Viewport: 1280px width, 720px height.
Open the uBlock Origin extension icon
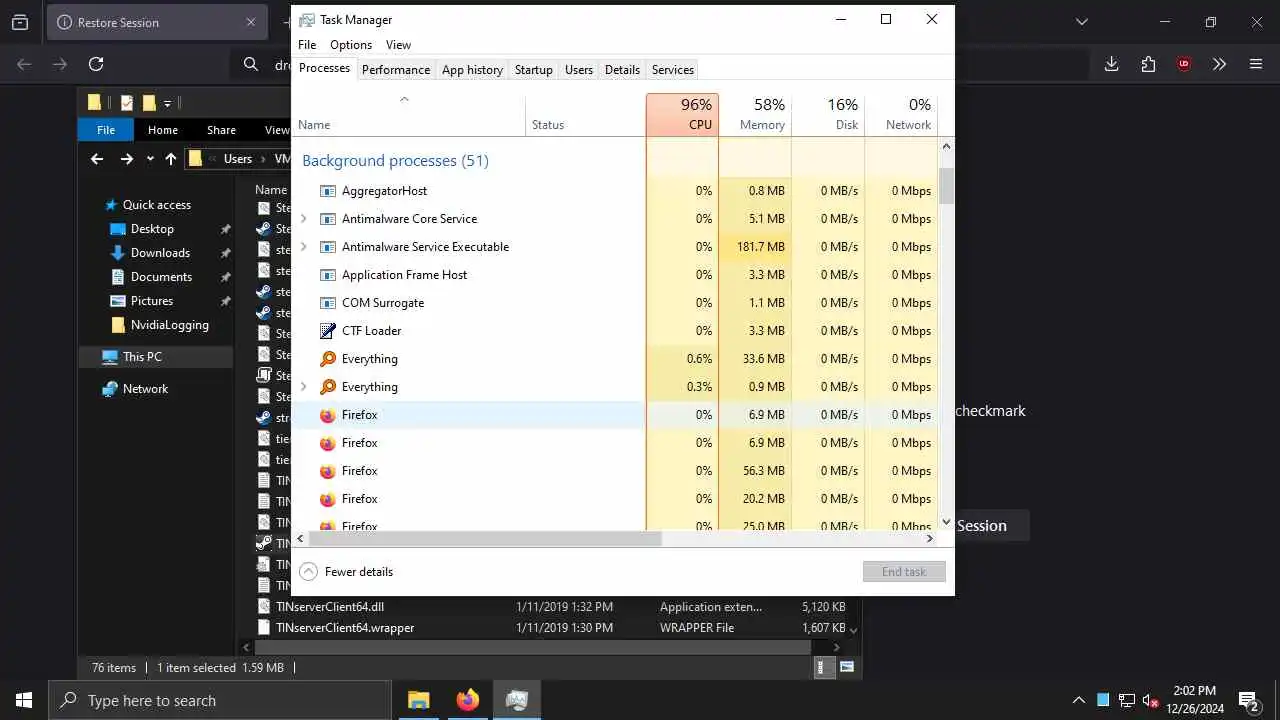(1184, 64)
